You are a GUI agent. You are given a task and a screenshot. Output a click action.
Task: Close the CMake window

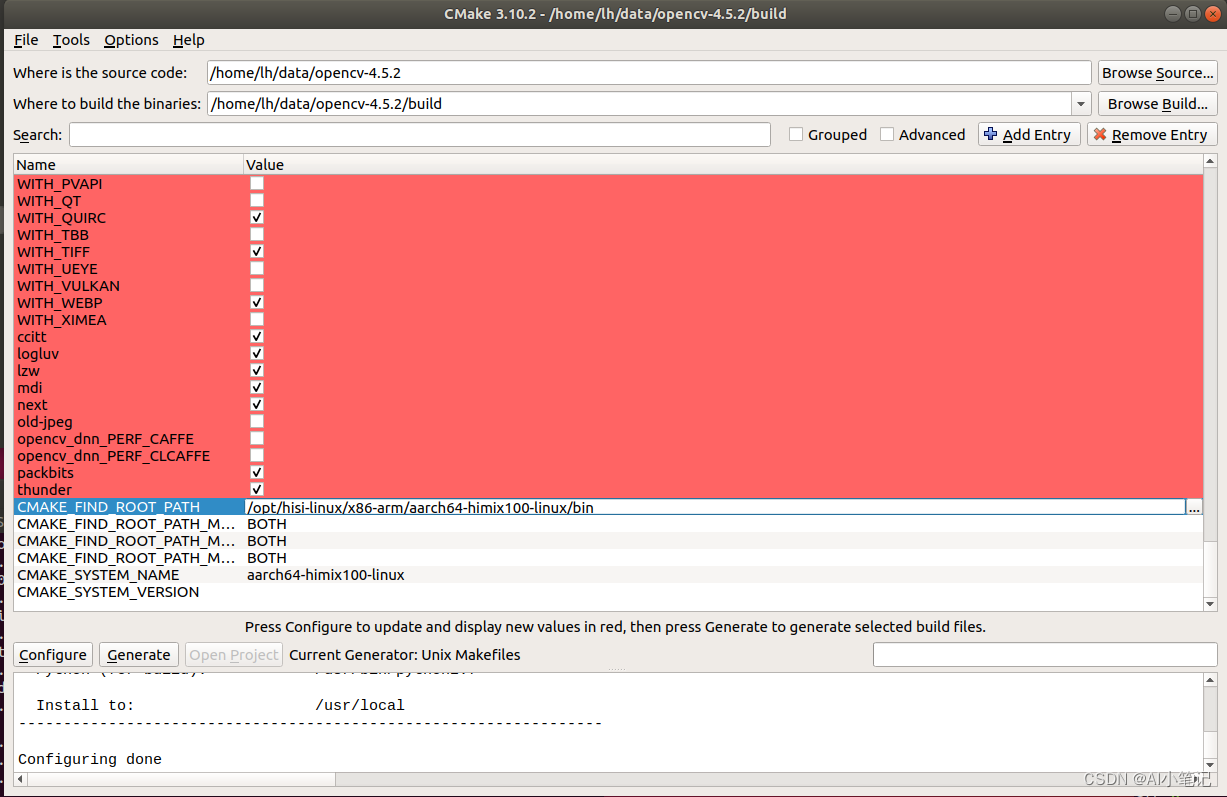click(x=1211, y=13)
